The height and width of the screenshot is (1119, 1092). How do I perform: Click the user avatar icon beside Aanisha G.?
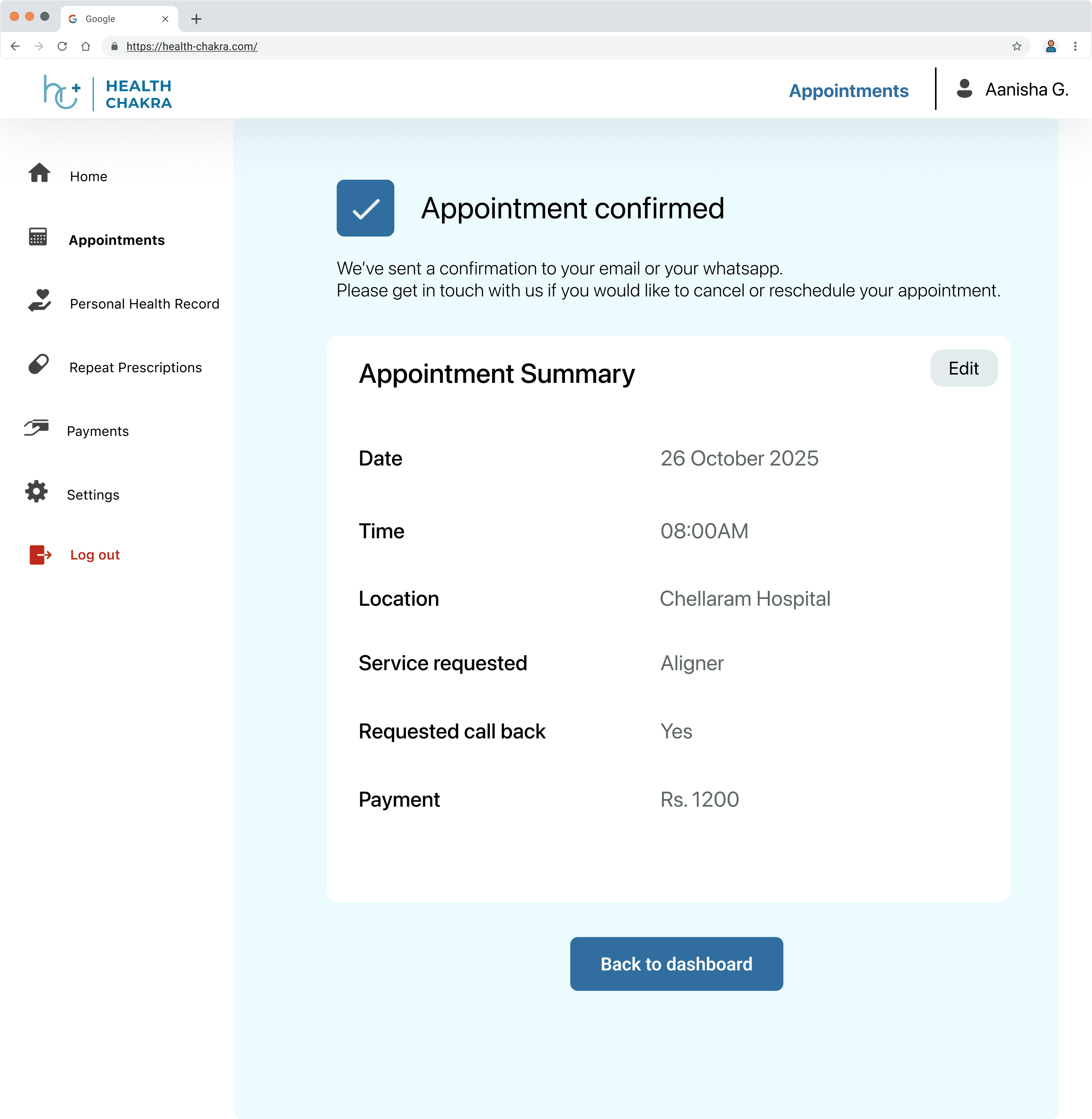[x=964, y=89]
